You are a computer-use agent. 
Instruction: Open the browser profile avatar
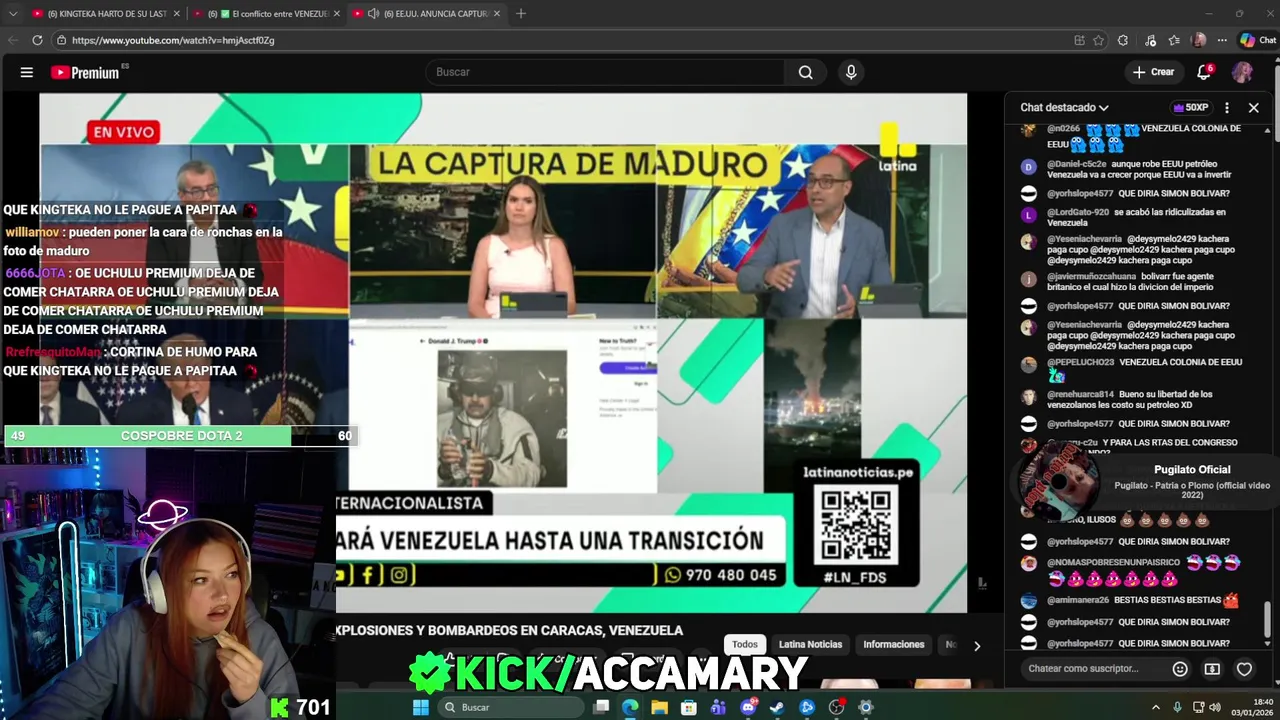pyautogui.click(x=1199, y=40)
